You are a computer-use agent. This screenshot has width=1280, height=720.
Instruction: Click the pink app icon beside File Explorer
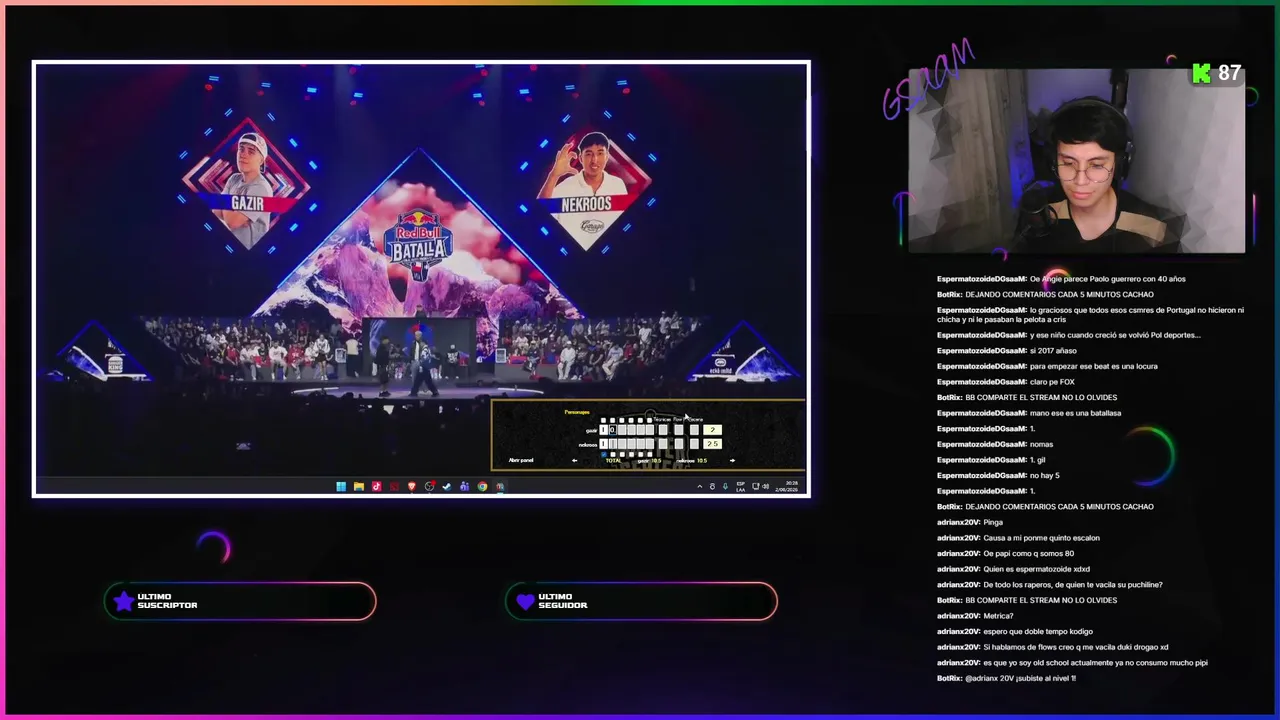376,487
